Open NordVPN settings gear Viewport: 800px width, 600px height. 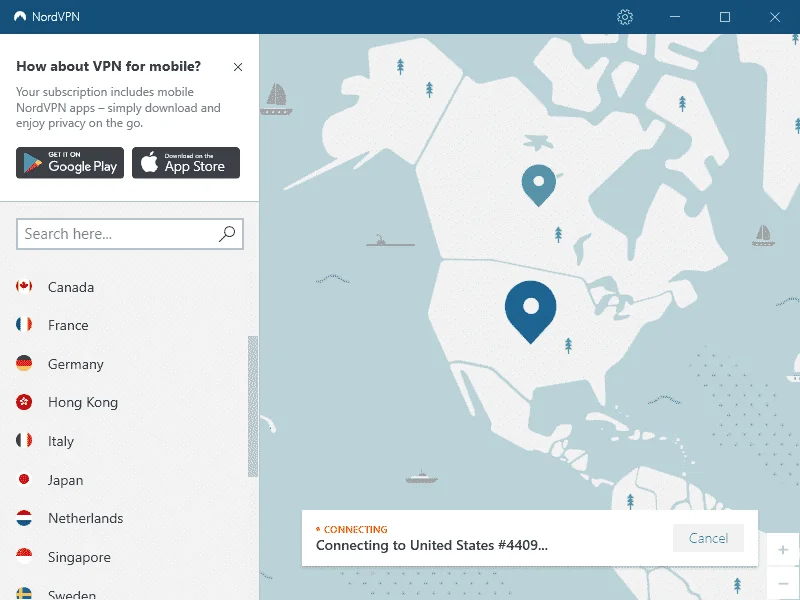[624, 17]
